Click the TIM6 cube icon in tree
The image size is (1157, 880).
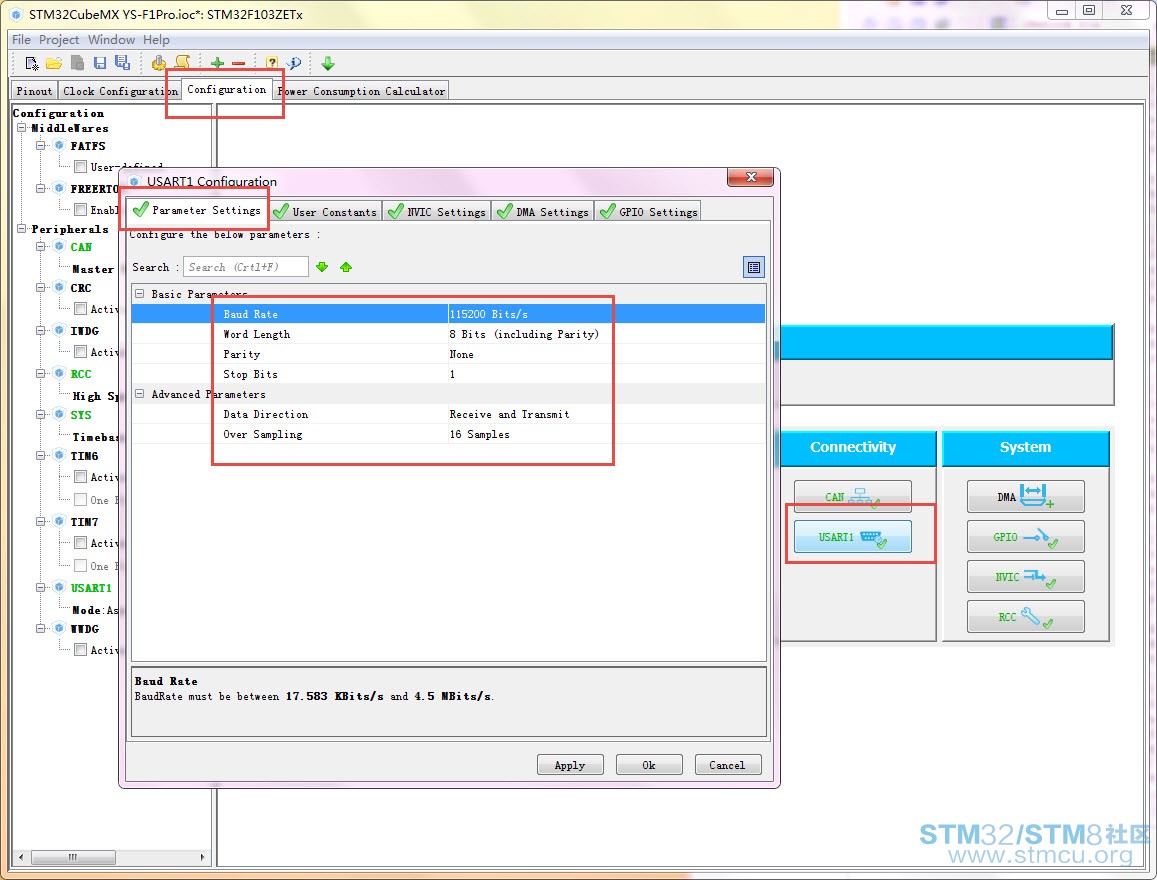click(x=59, y=456)
